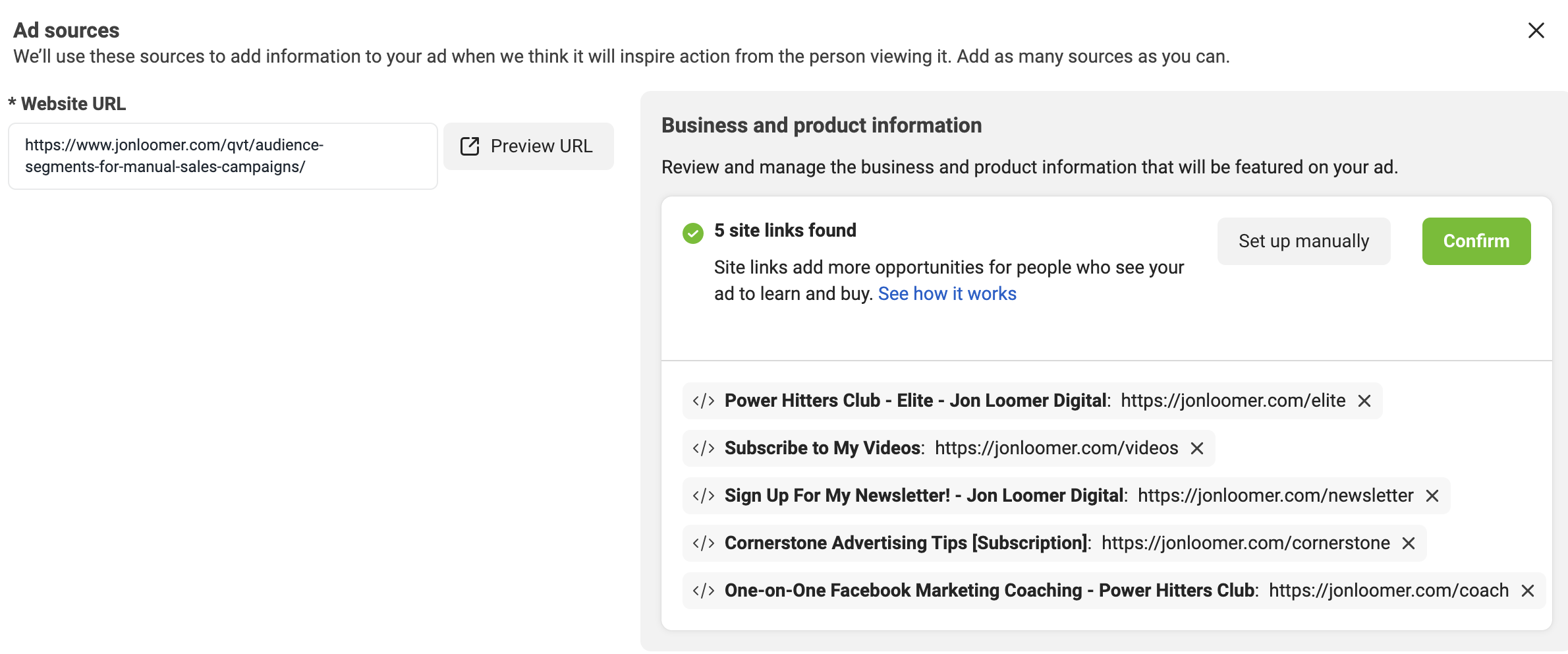Image resolution: width=1568 pixels, height=654 pixels.
Task: Select the https://jonloomer.com/newsletter URL text
Action: pos(1275,496)
